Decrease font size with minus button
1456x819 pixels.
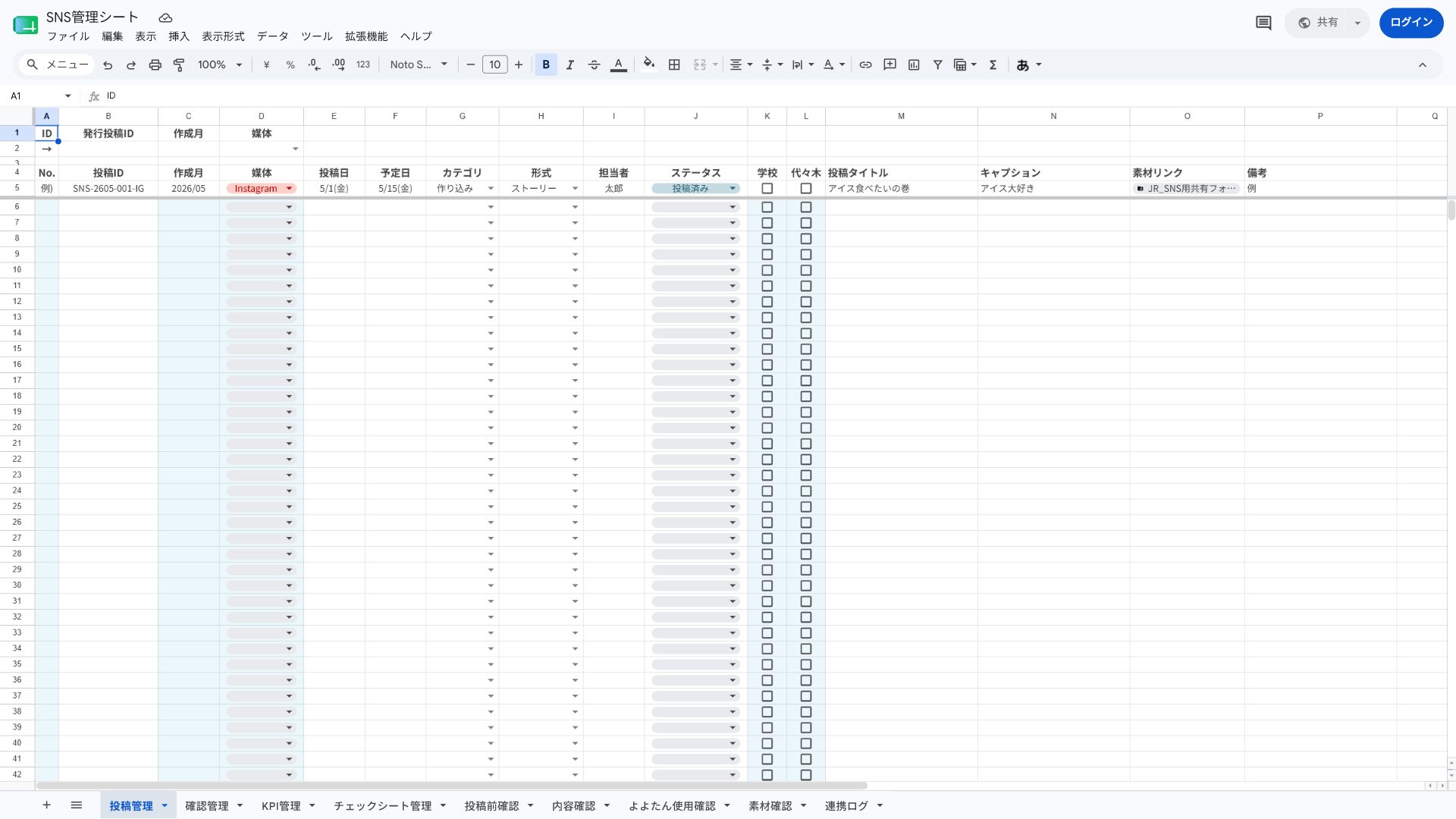(x=470, y=65)
